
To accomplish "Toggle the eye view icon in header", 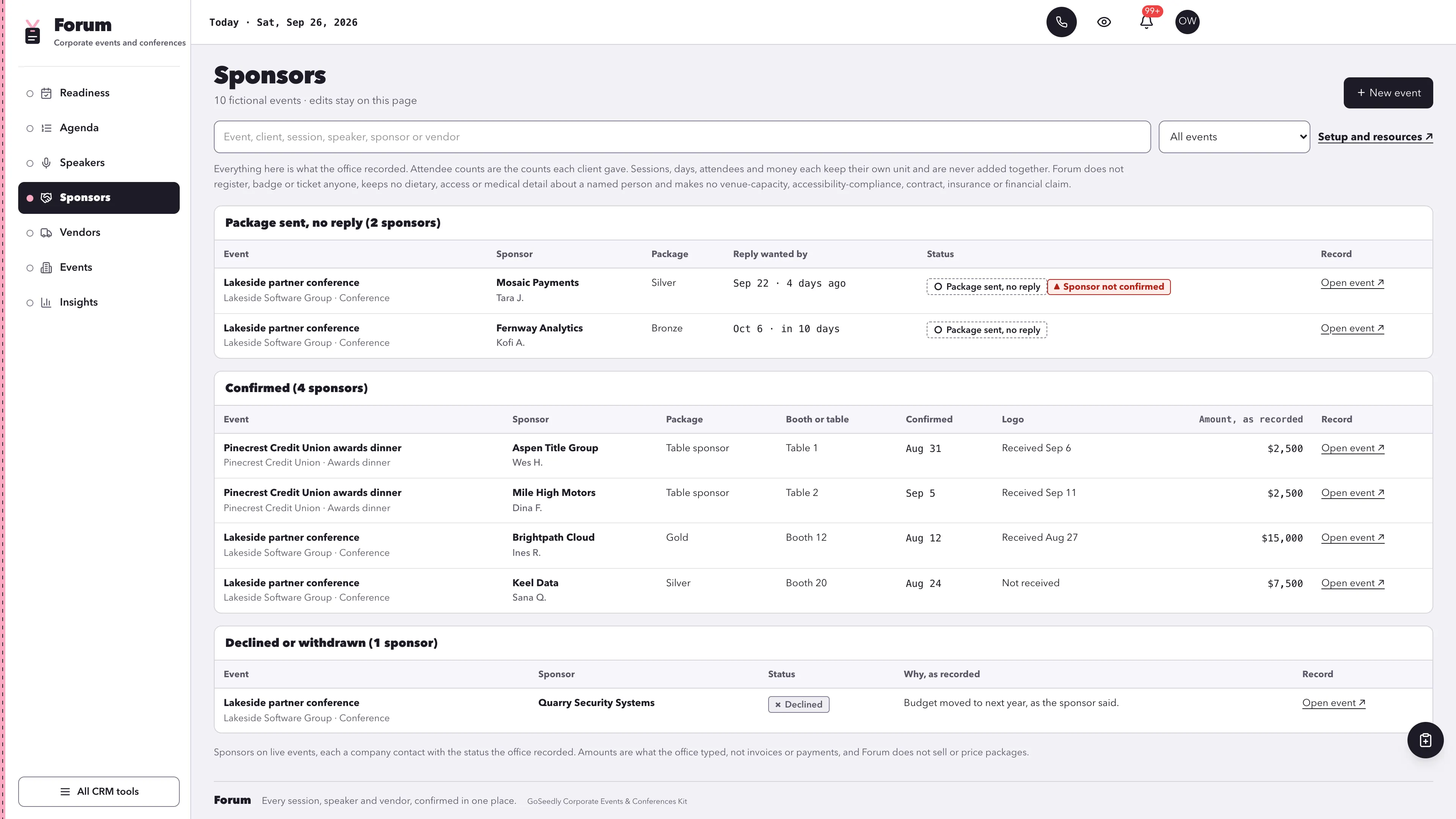I will pos(1104,22).
